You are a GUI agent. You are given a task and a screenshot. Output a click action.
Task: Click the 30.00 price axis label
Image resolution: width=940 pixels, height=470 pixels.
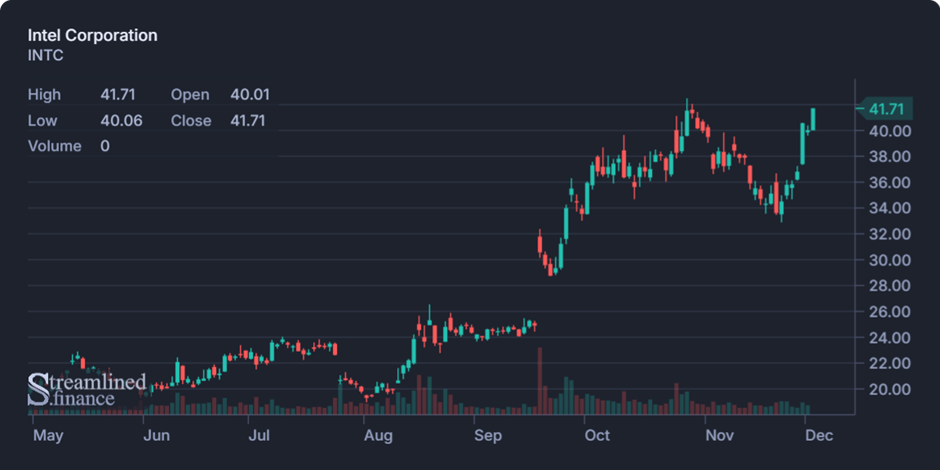[x=890, y=260]
